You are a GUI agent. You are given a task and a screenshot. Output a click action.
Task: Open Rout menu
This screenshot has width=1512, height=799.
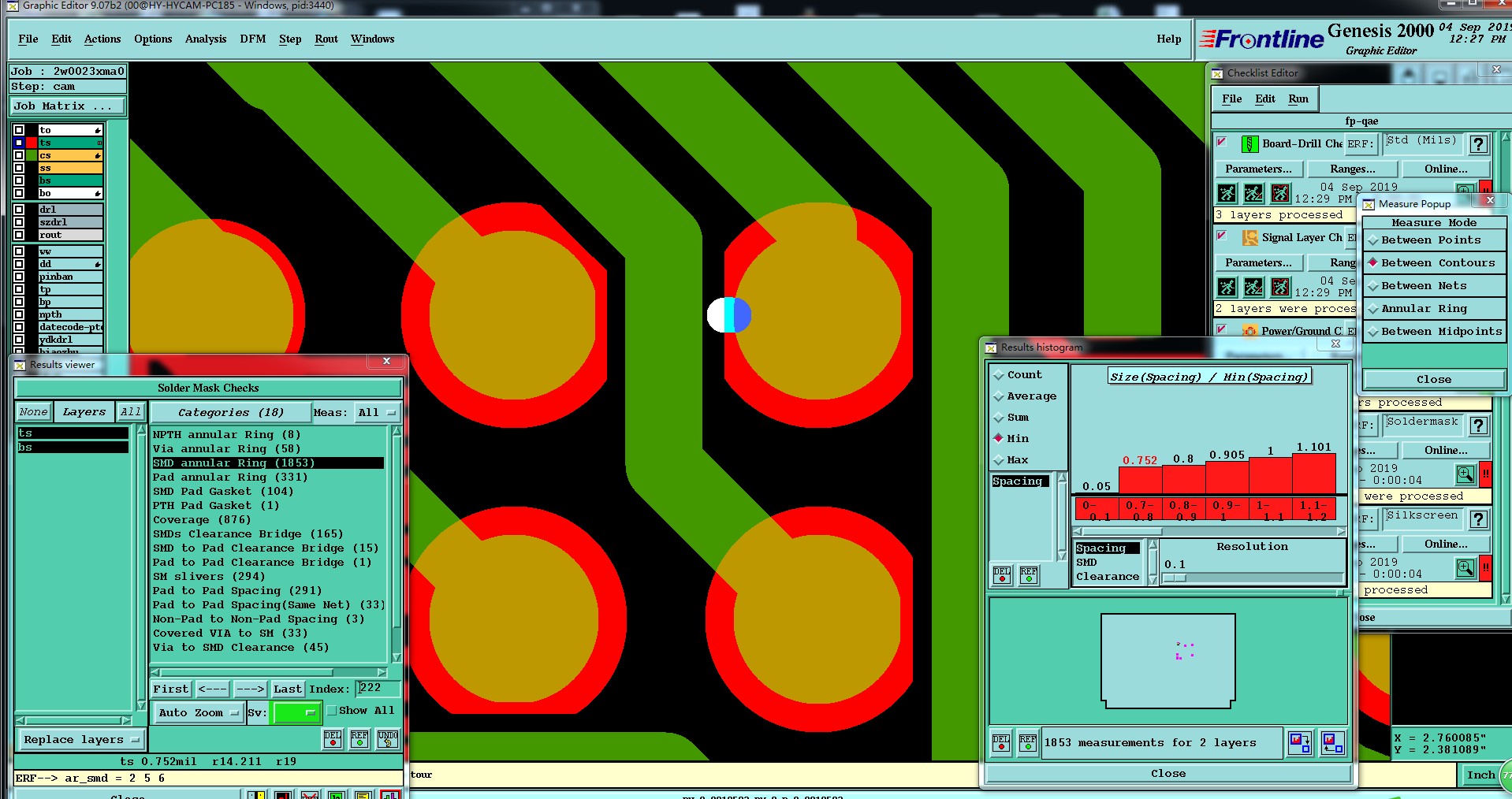[326, 39]
